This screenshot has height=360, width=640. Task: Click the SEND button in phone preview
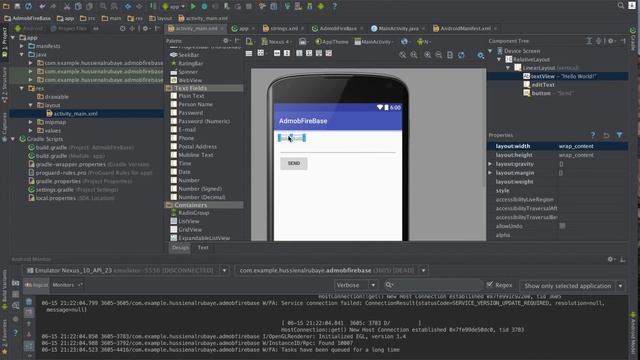pyautogui.click(x=294, y=163)
